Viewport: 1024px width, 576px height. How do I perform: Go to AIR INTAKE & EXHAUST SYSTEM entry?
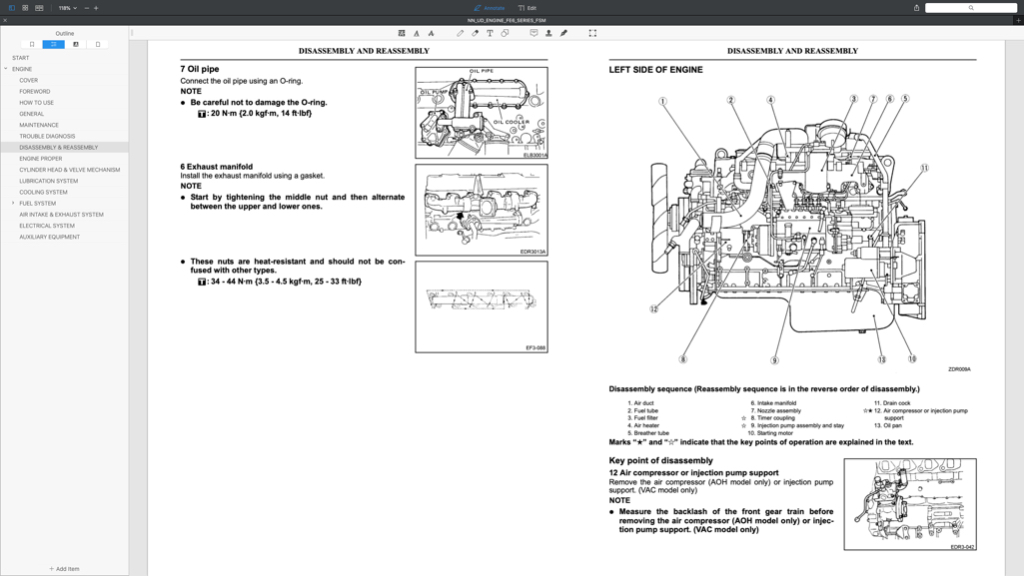click(x=61, y=214)
